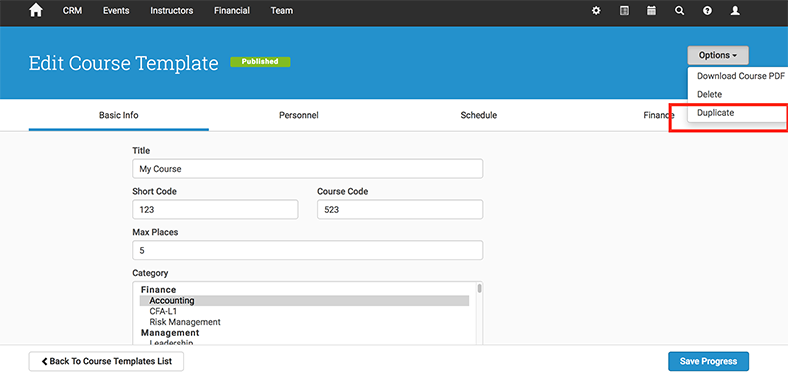The image size is (788, 375).
Task: Click the Course Code input field
Action: pyautogui.click(x=400, y=210)
